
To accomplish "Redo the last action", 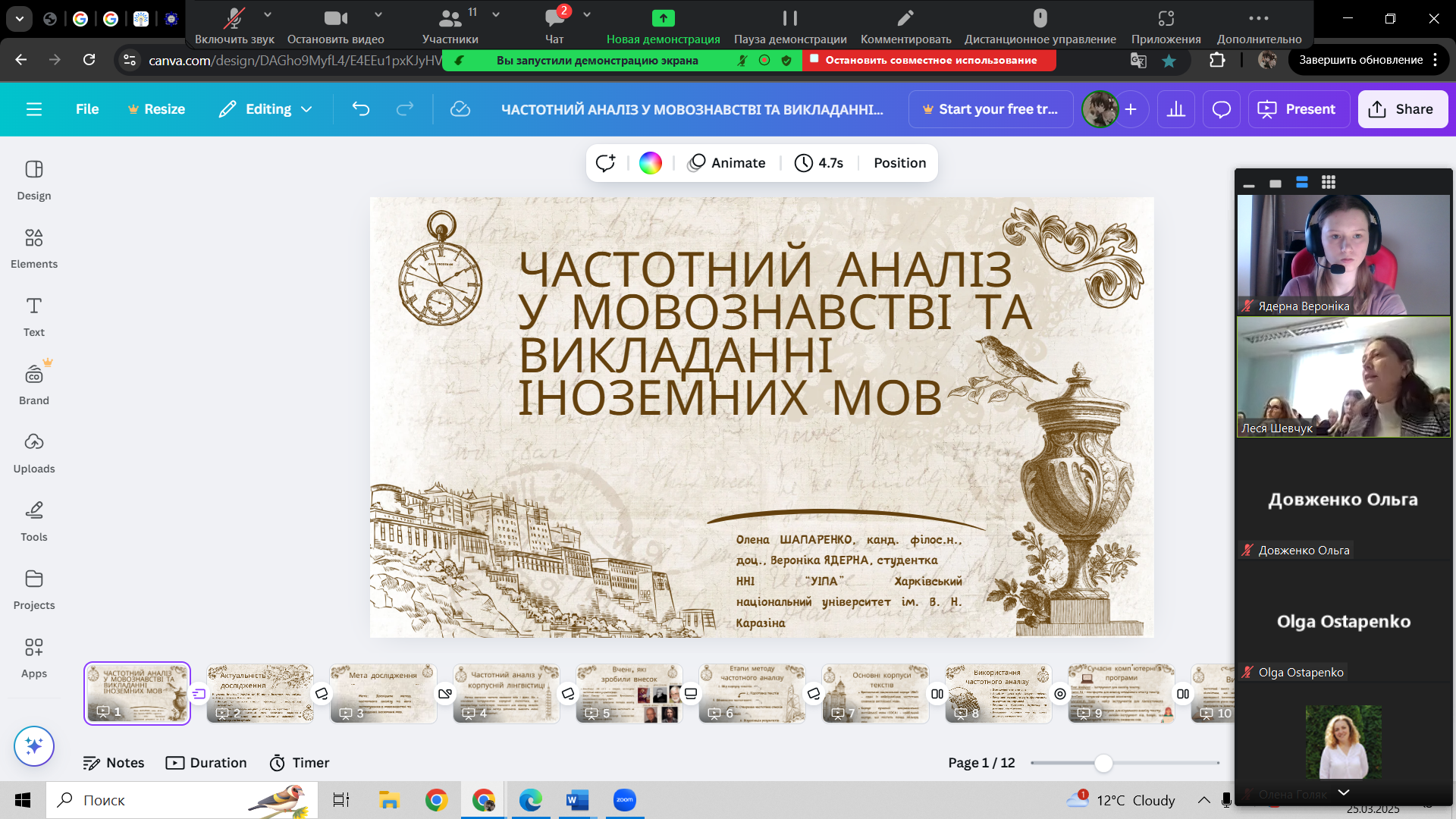I will coord(405,109).
